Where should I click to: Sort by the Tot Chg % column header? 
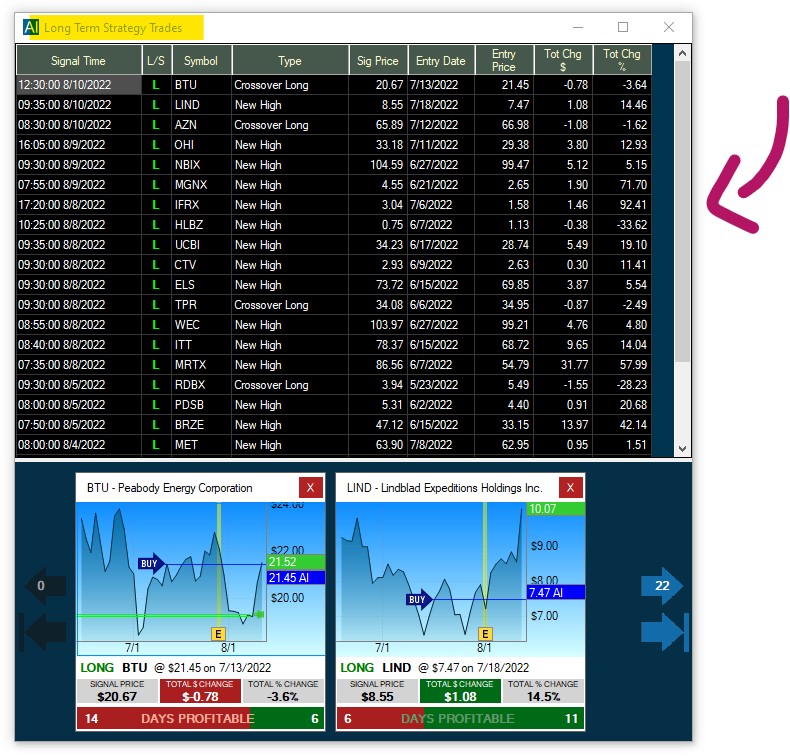pos(621,60)
